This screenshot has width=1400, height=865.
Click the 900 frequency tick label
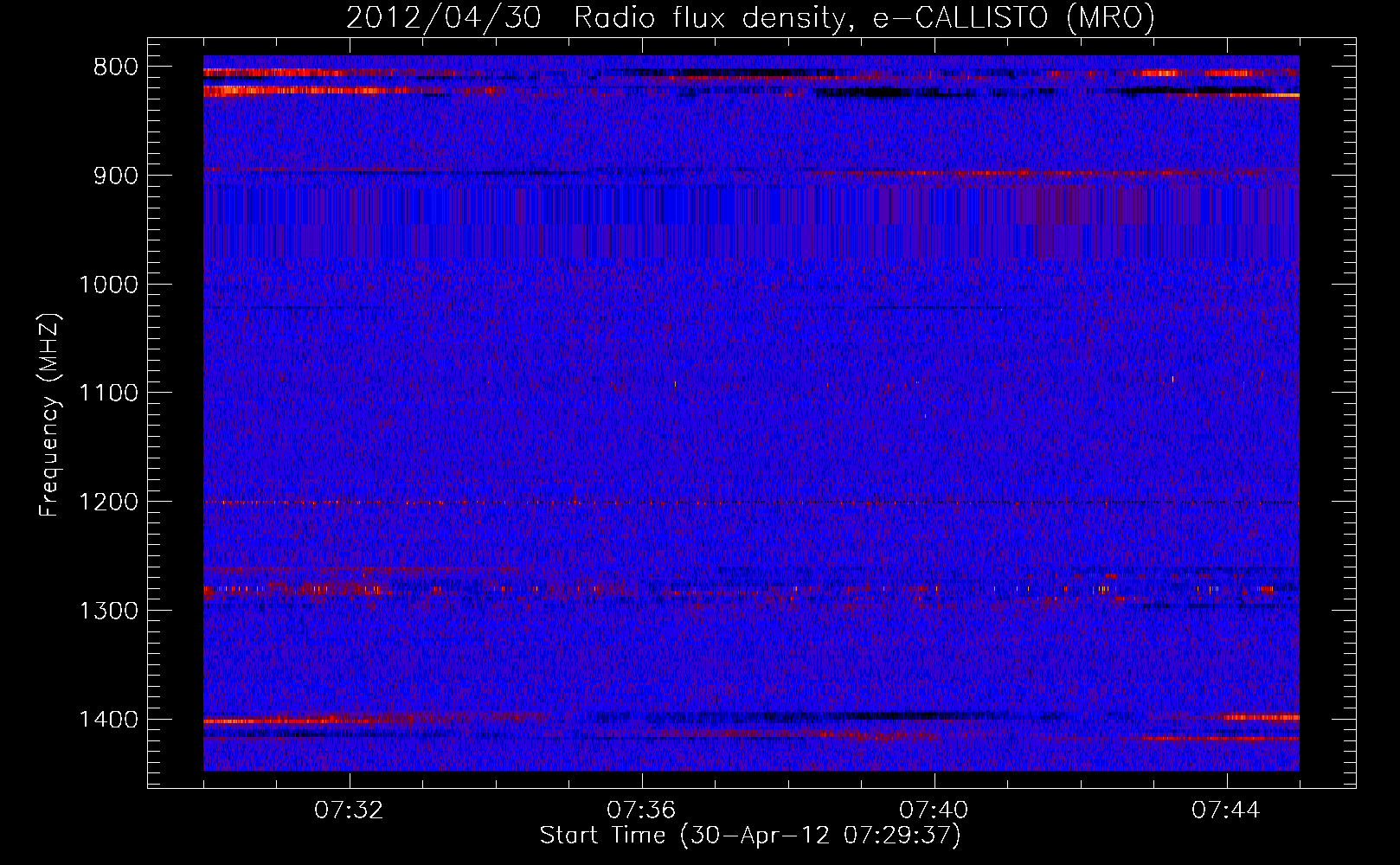(116, 176)
